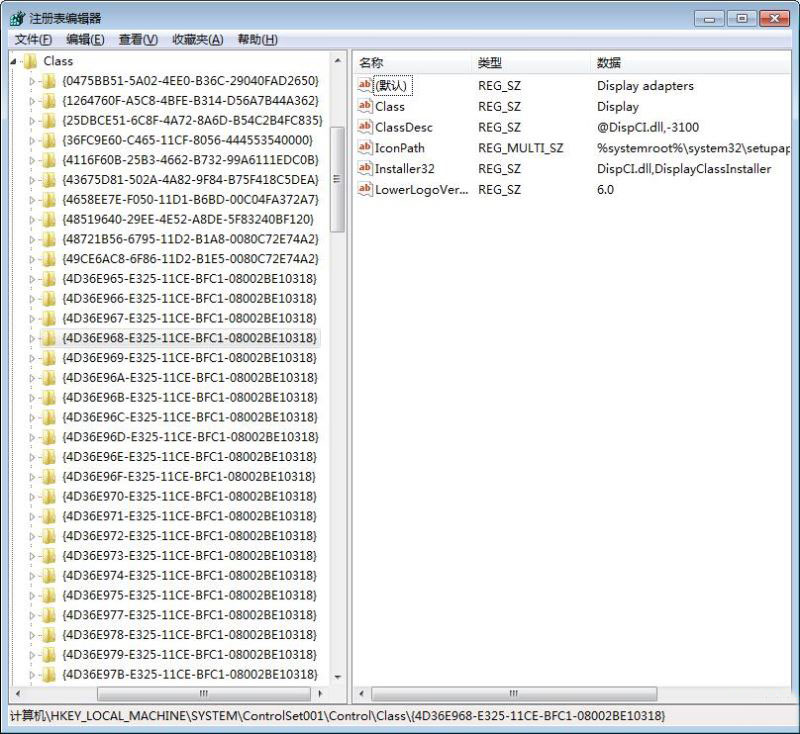The width and height of the screenshot is (800, 734).
Task: Click the ab icon next to LowerLogoVer value
Action: click(365, 189)
